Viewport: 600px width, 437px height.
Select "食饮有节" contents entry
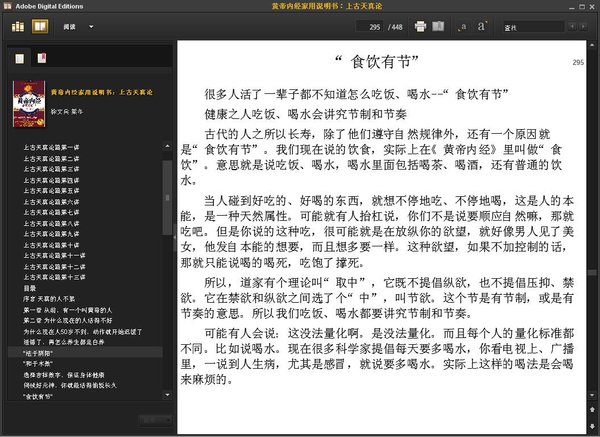click(38, 396)
